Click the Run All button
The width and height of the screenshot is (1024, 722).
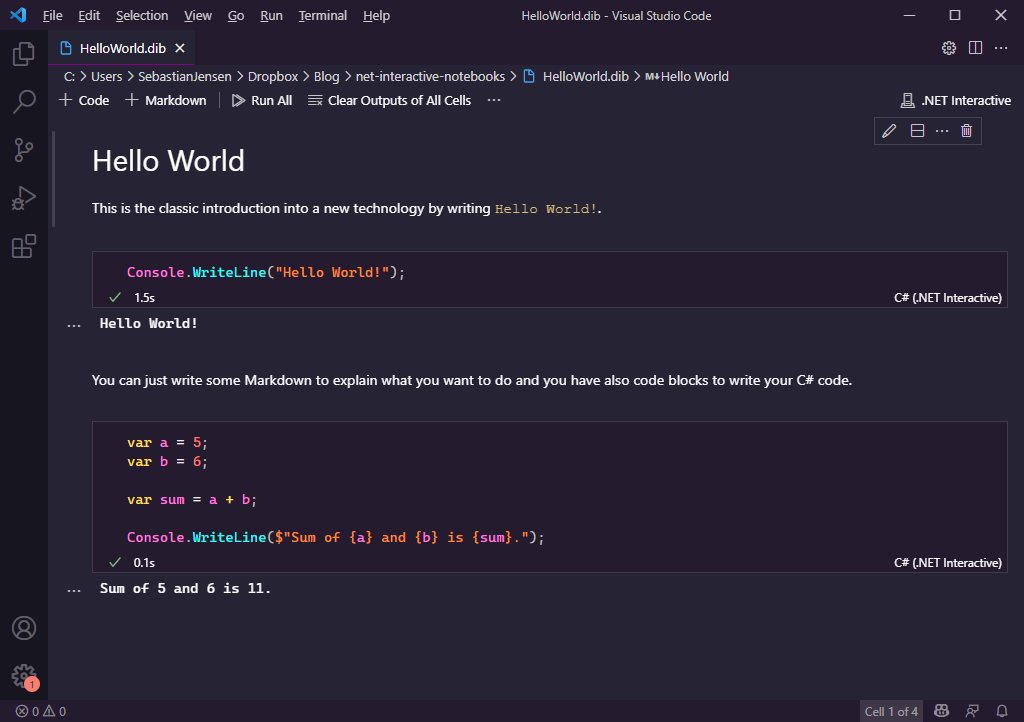point(262,100)
